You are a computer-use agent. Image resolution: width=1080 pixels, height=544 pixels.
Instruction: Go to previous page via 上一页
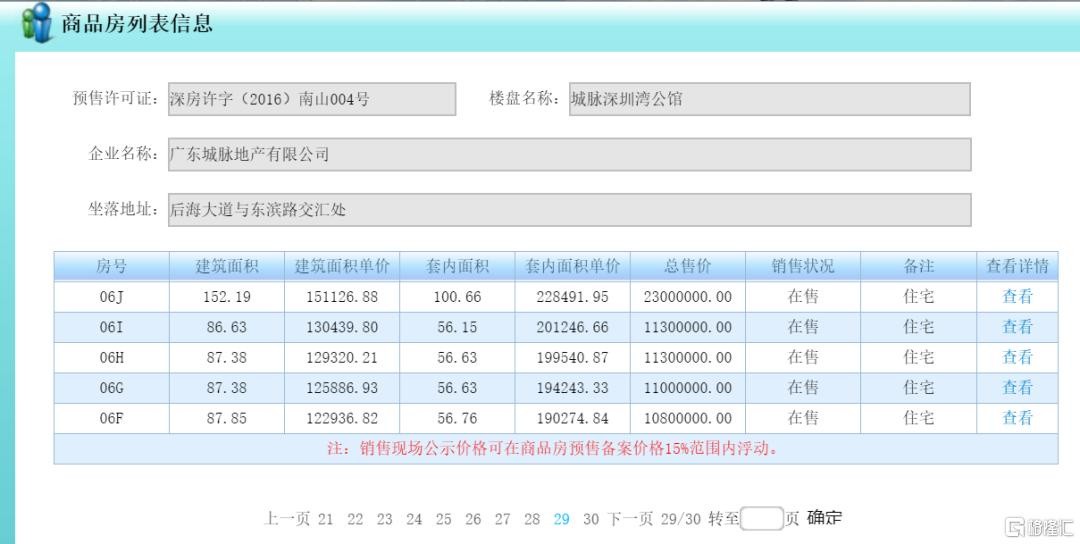coord(286,519)
